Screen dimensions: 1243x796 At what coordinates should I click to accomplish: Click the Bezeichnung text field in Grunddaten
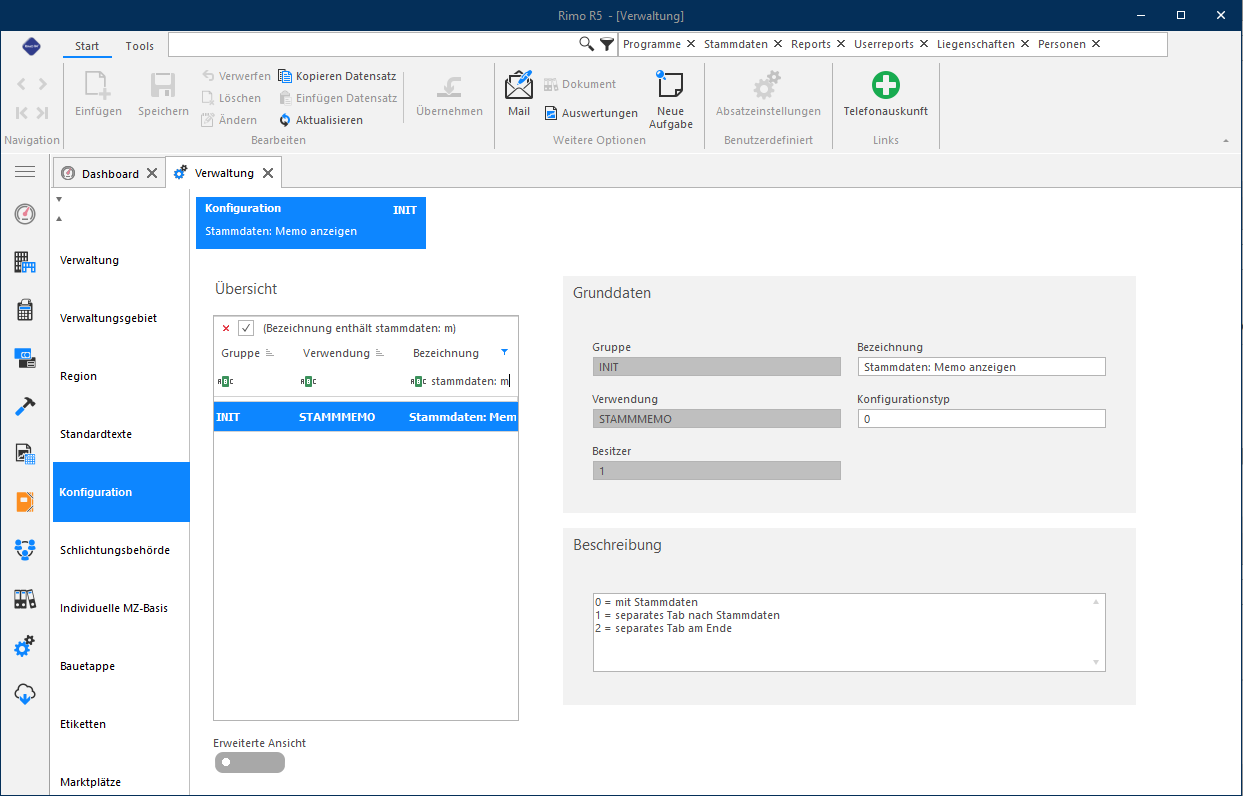click(x=982, y=367)
